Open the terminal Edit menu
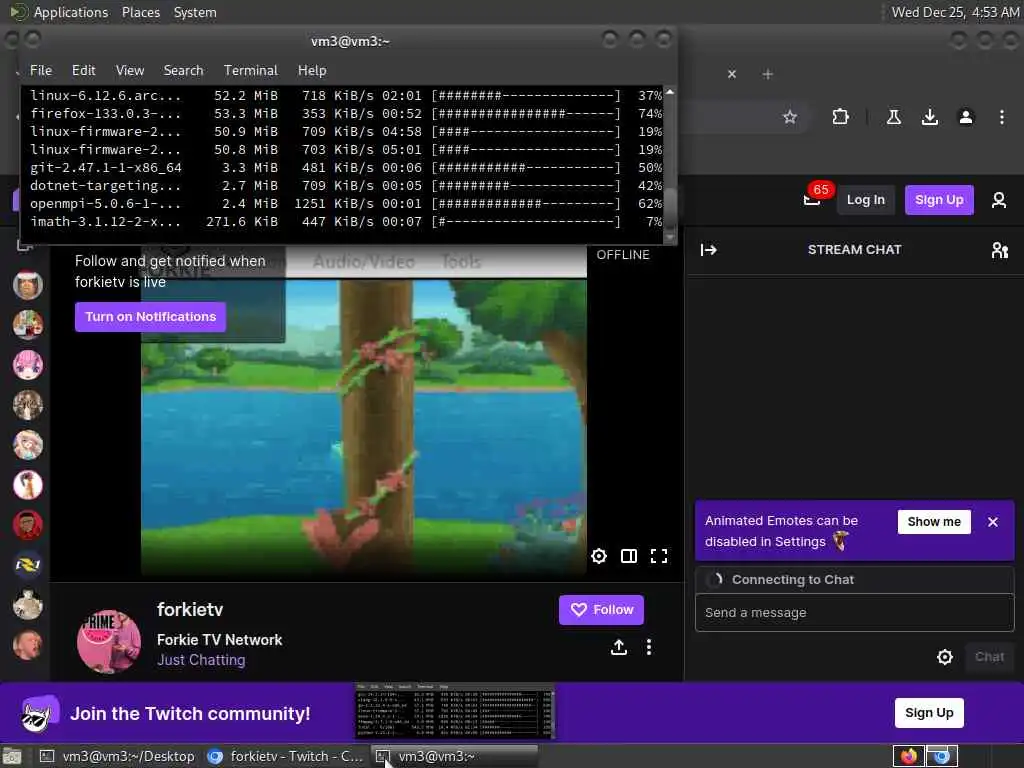1024x768 pixels. pyautogui.click(x=84, y=71)
